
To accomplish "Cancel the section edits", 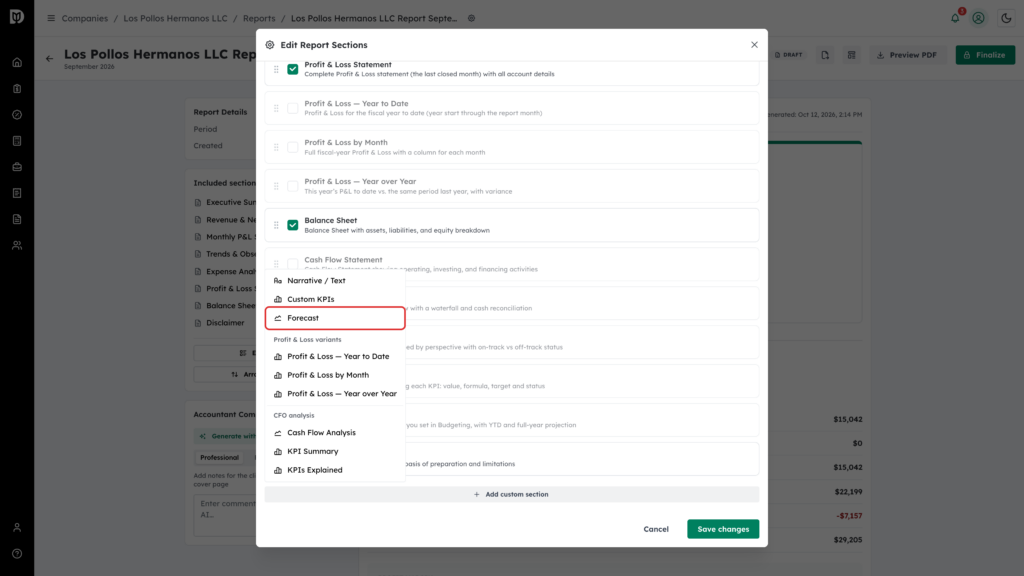I will click(656, 529).
